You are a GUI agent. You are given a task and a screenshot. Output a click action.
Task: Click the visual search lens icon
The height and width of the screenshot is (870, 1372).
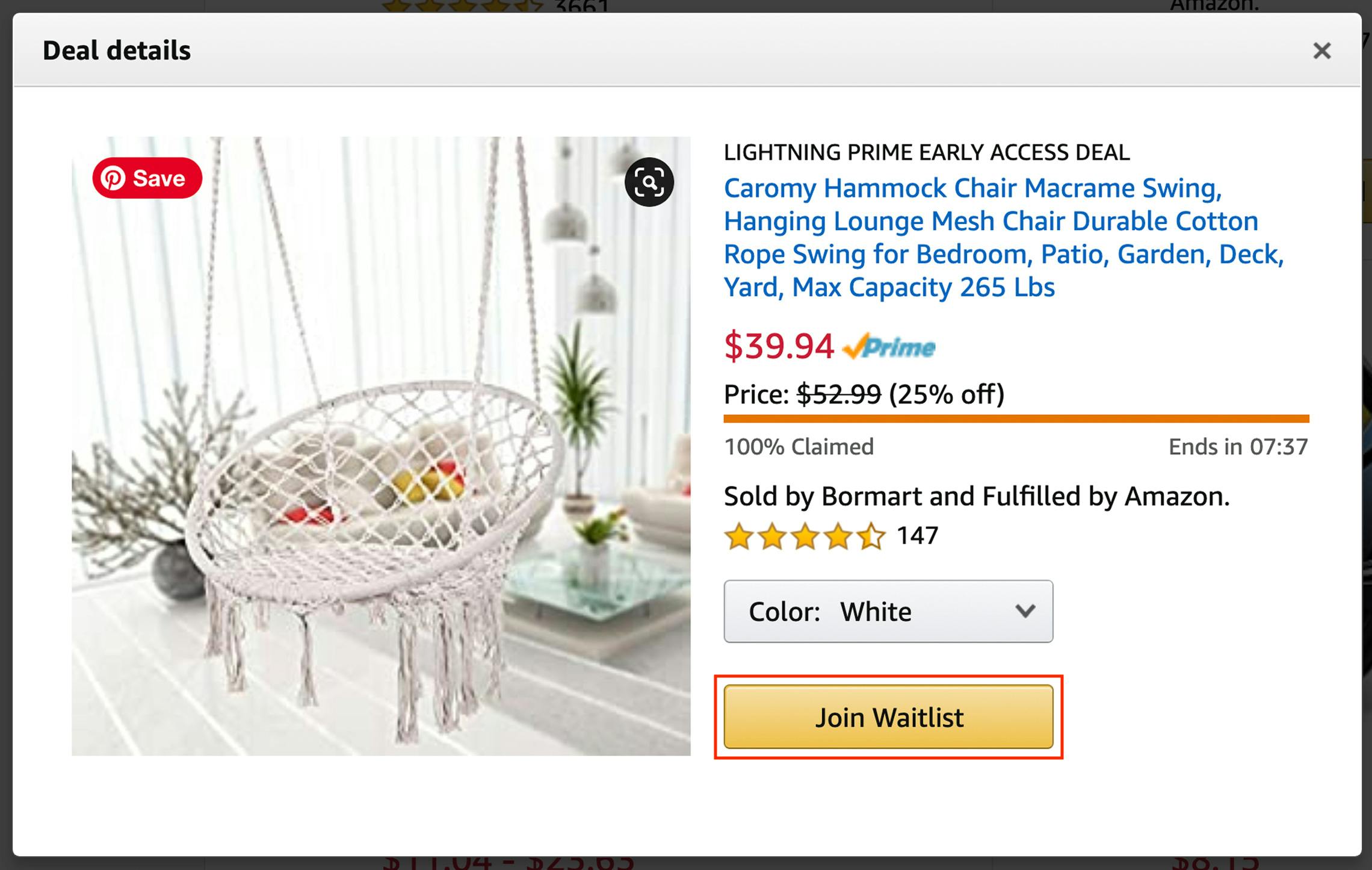649,182
